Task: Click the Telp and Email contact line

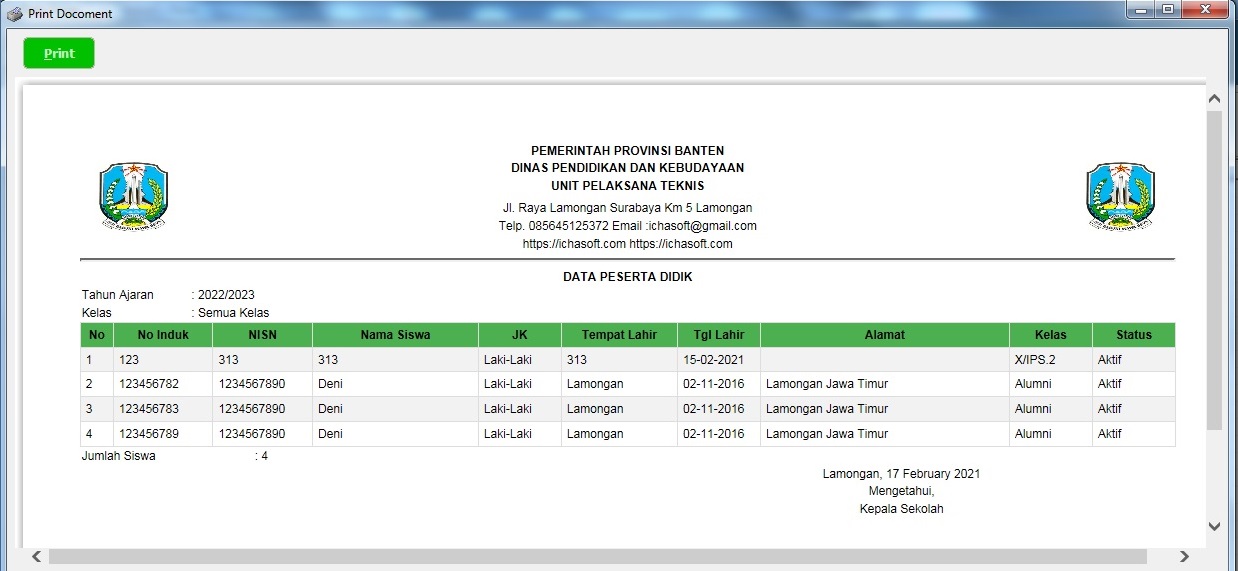Action: click(628, 226)
